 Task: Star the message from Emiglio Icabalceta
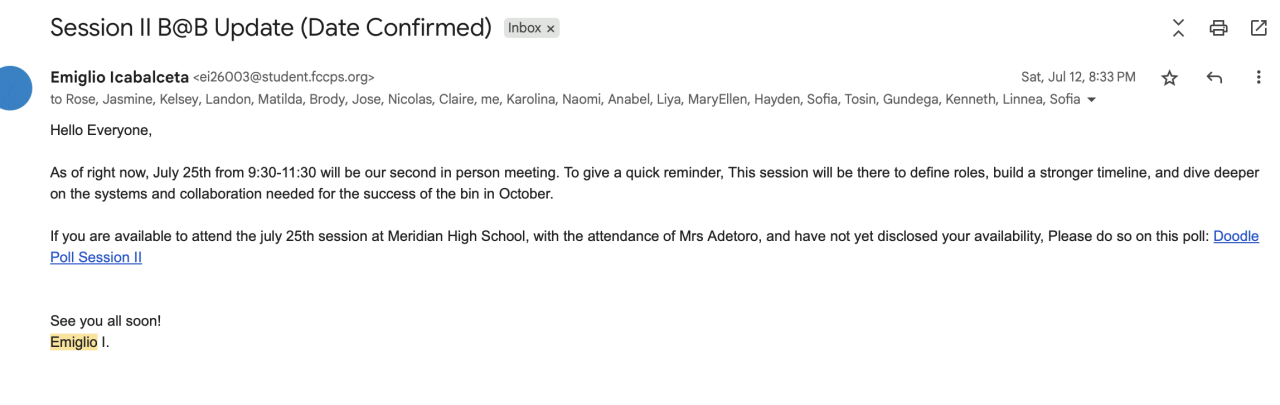pos(1169,78)
